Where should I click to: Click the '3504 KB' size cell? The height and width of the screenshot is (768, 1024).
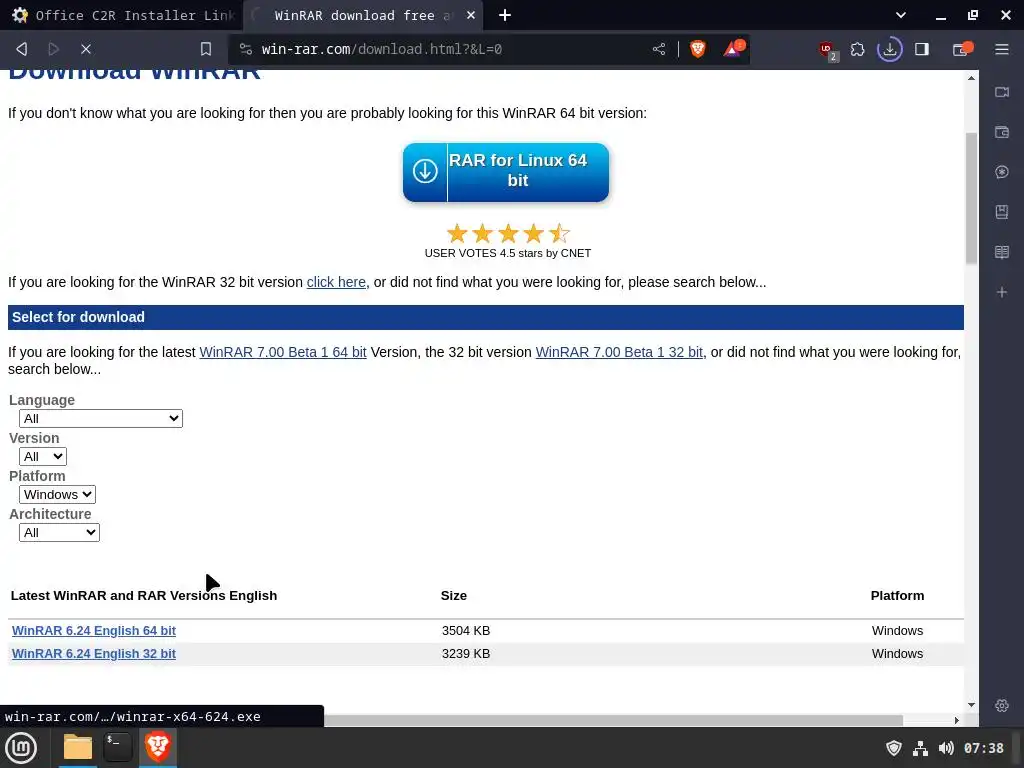[466, 631]
